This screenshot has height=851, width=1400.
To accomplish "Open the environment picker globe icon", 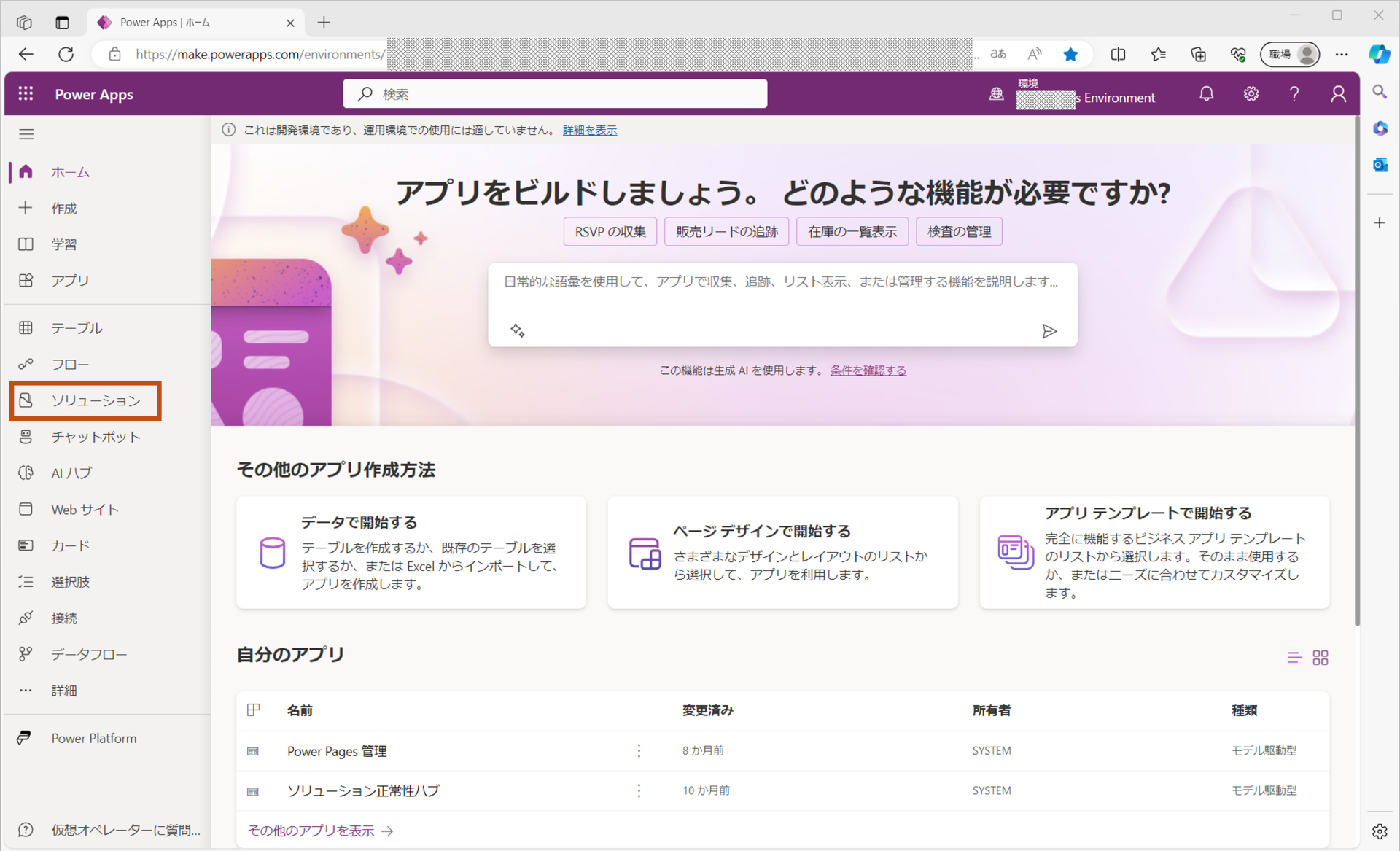I will (996, 94).
